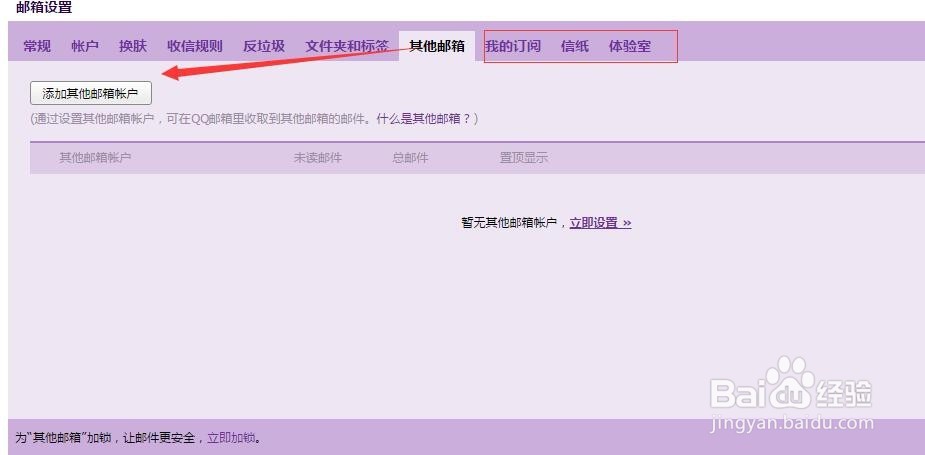Switch to the 我的订阅 tab
Screen dimensions: 925x455
[513, 46]
